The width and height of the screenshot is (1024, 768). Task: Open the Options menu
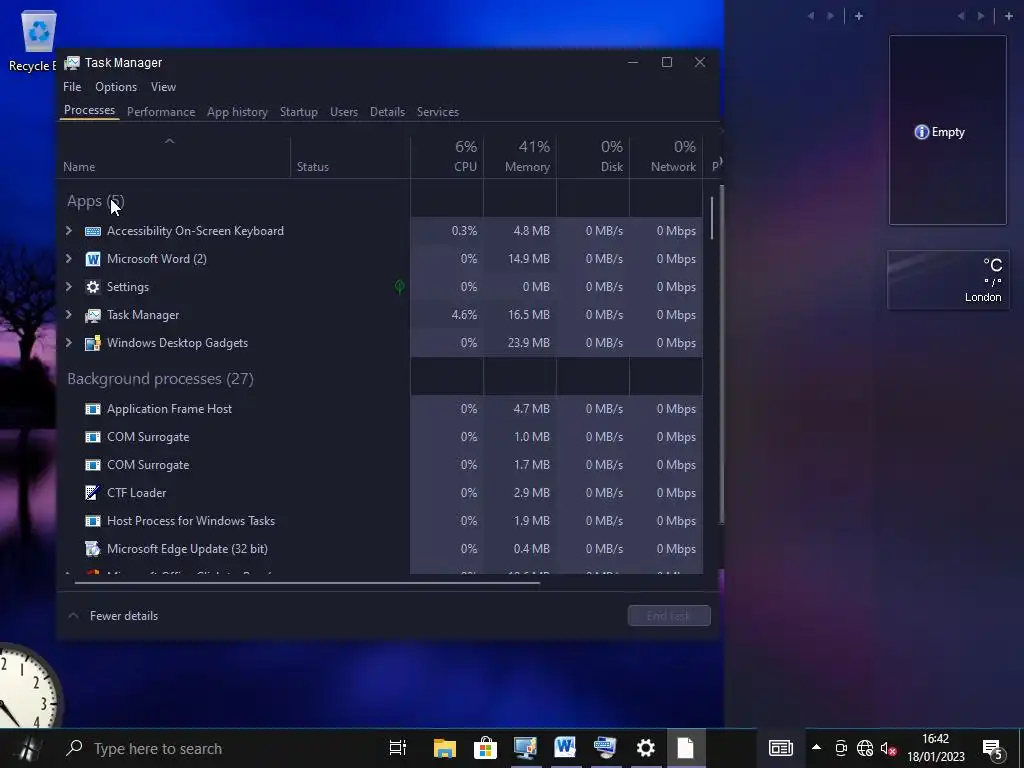[116, 87]
